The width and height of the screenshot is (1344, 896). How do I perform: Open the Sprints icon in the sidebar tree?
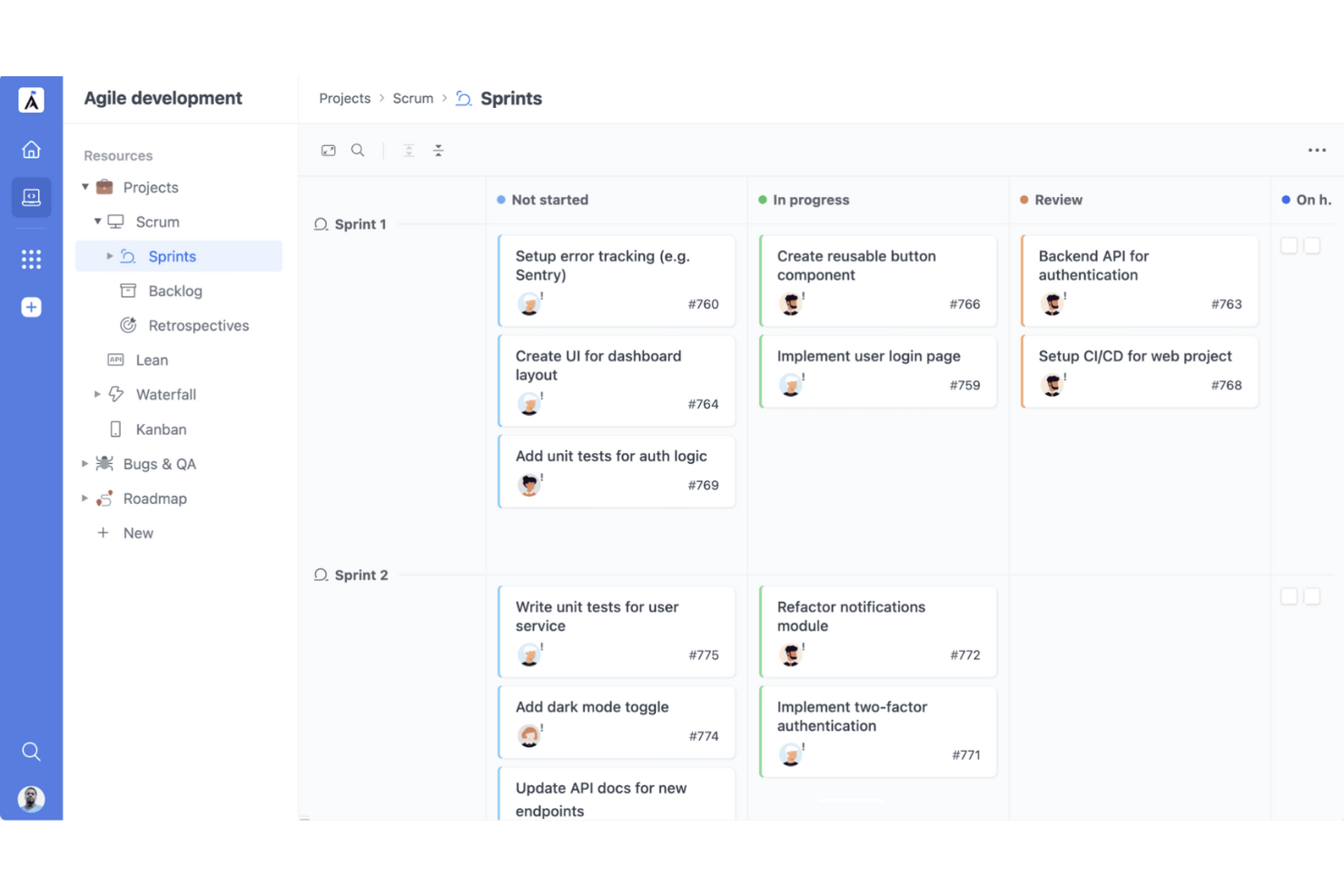[130, 256]
